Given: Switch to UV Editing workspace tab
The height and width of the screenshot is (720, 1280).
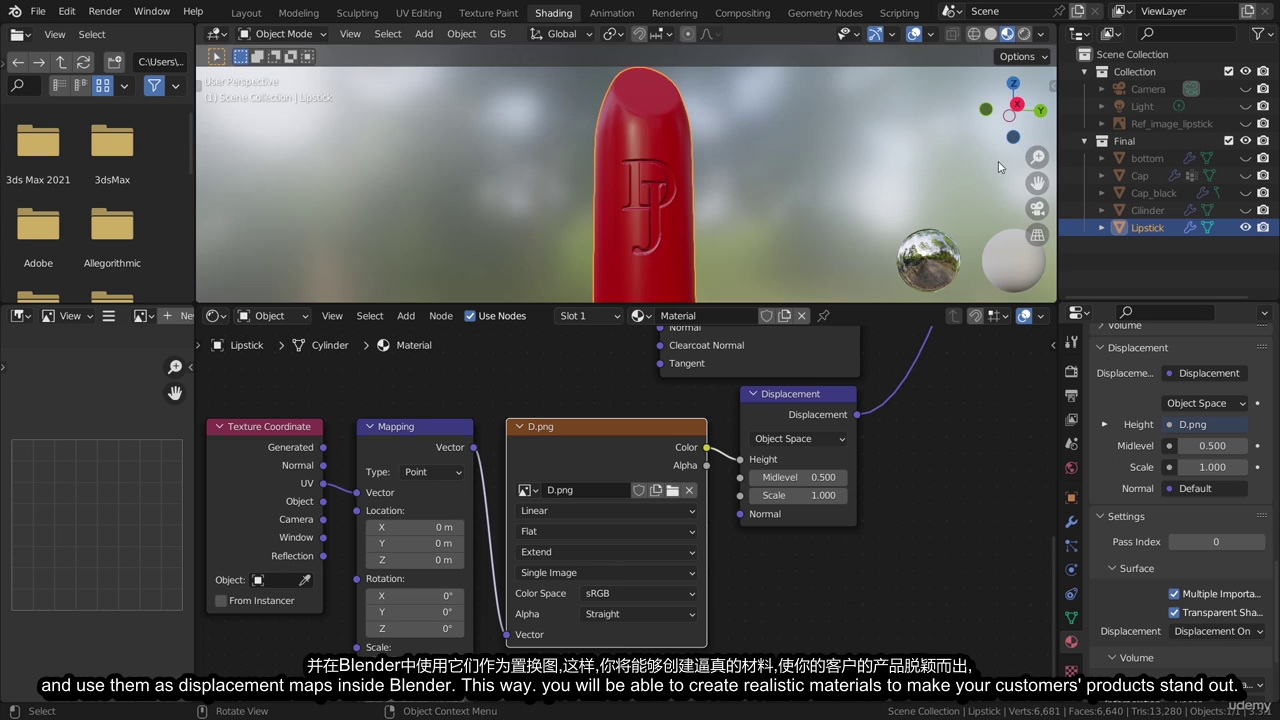Looking at the screenshot, I should point(418,13).
